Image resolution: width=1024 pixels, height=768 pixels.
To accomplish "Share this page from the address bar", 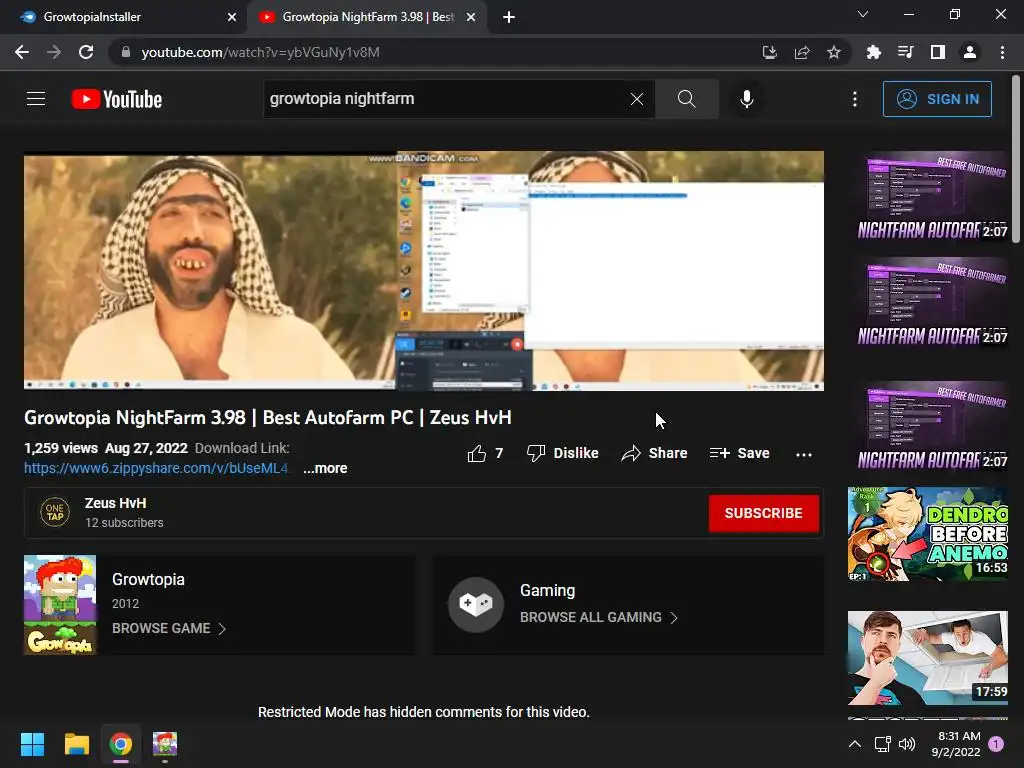I will tap(802, 52).
